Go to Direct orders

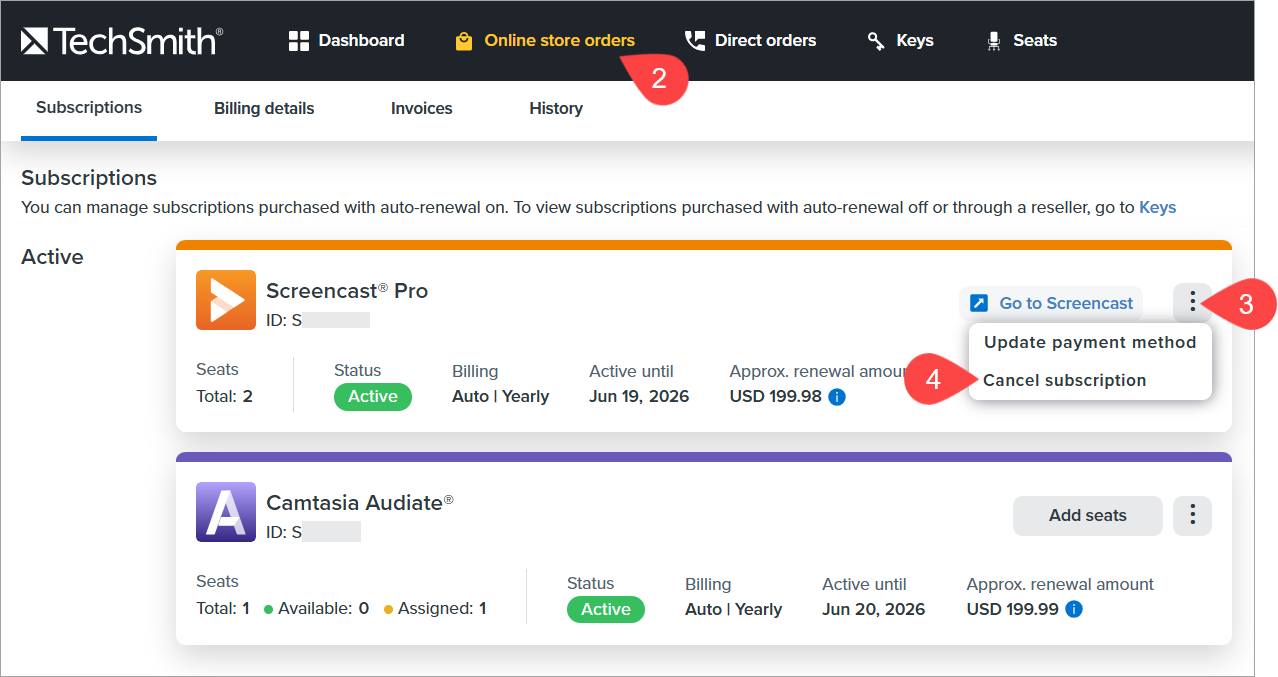pos(750,41)
